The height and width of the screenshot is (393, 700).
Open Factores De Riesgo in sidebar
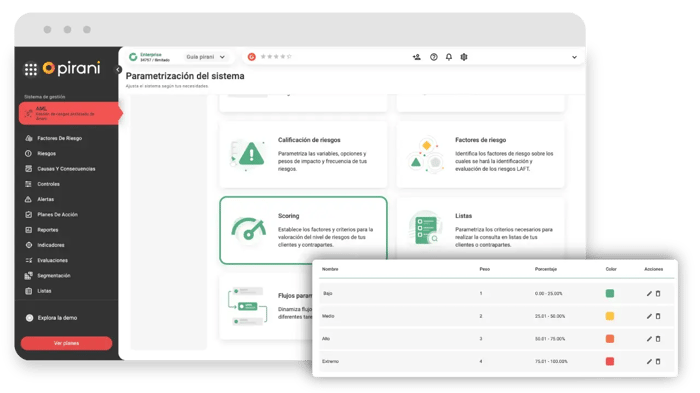(x=59, y=138)
